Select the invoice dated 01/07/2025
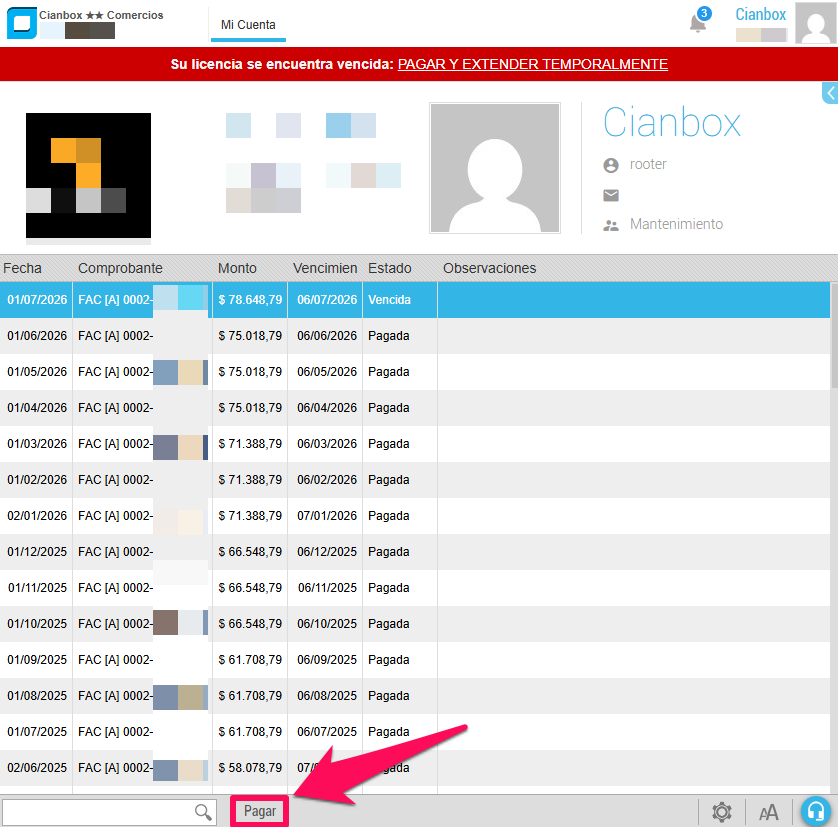838x827 pixels. pos(415,732)
